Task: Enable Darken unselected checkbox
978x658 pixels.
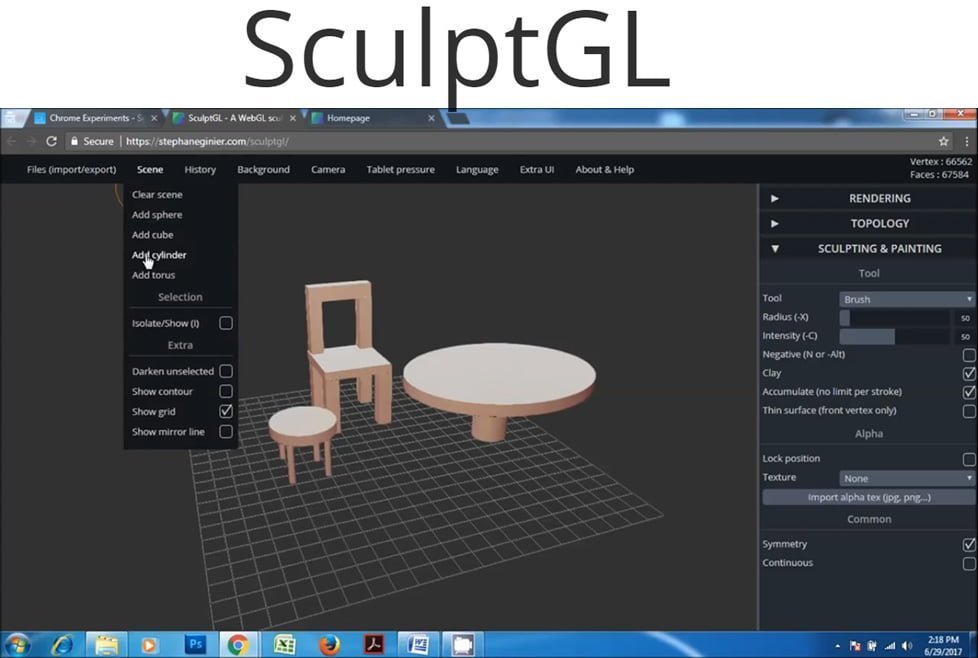Action: click(x=226, y=371)
